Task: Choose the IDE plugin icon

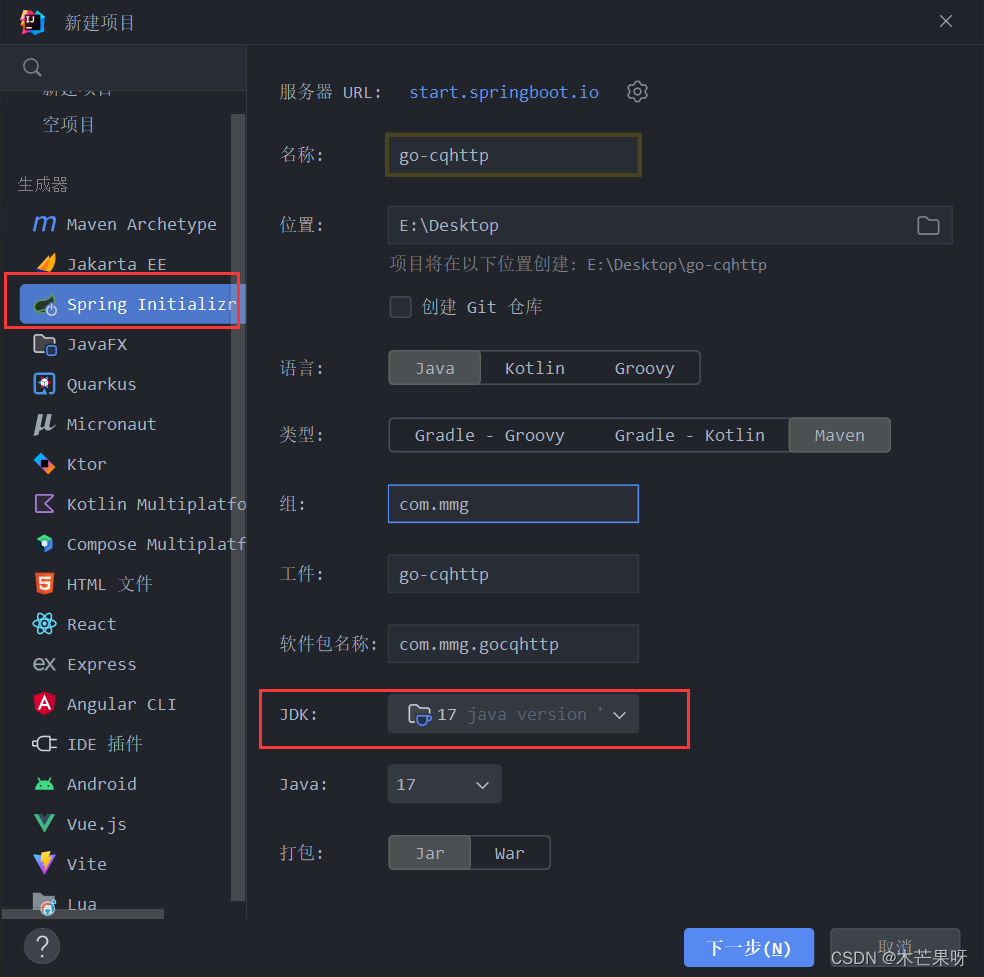Action: tap(44, 744)
